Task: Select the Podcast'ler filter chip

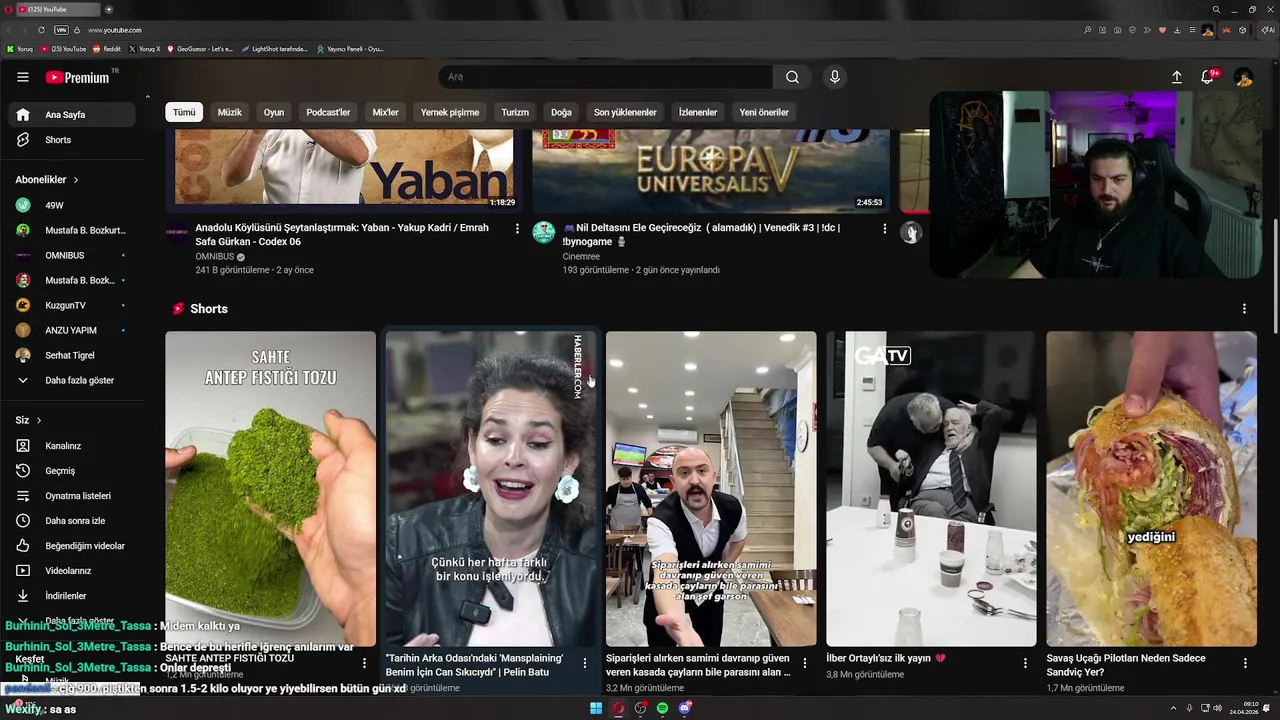Action: coord(328,112)
